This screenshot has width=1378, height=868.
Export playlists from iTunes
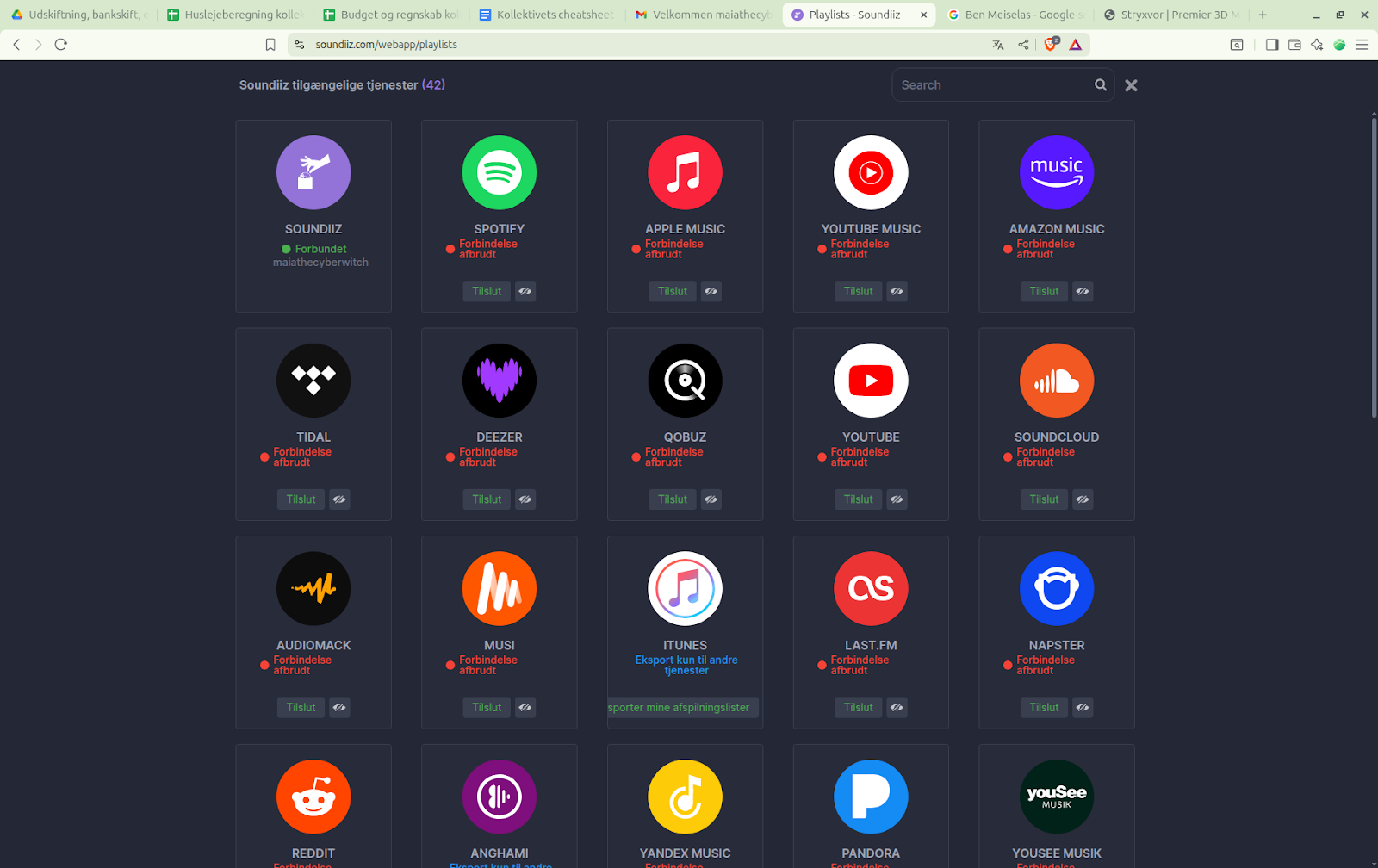[683, 707]
